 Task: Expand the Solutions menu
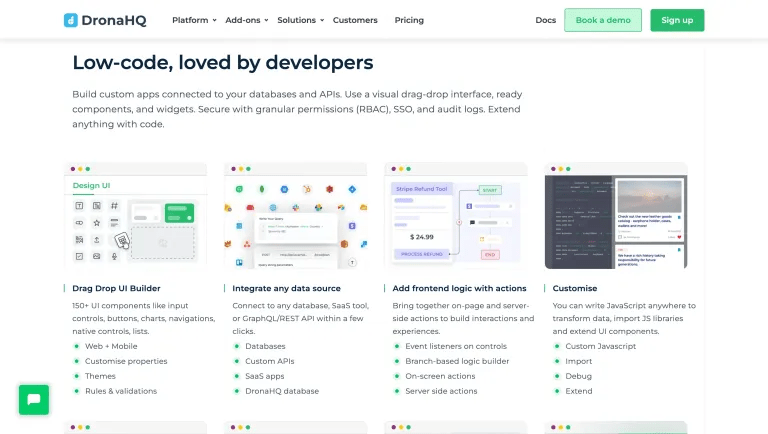pos(301,20)
